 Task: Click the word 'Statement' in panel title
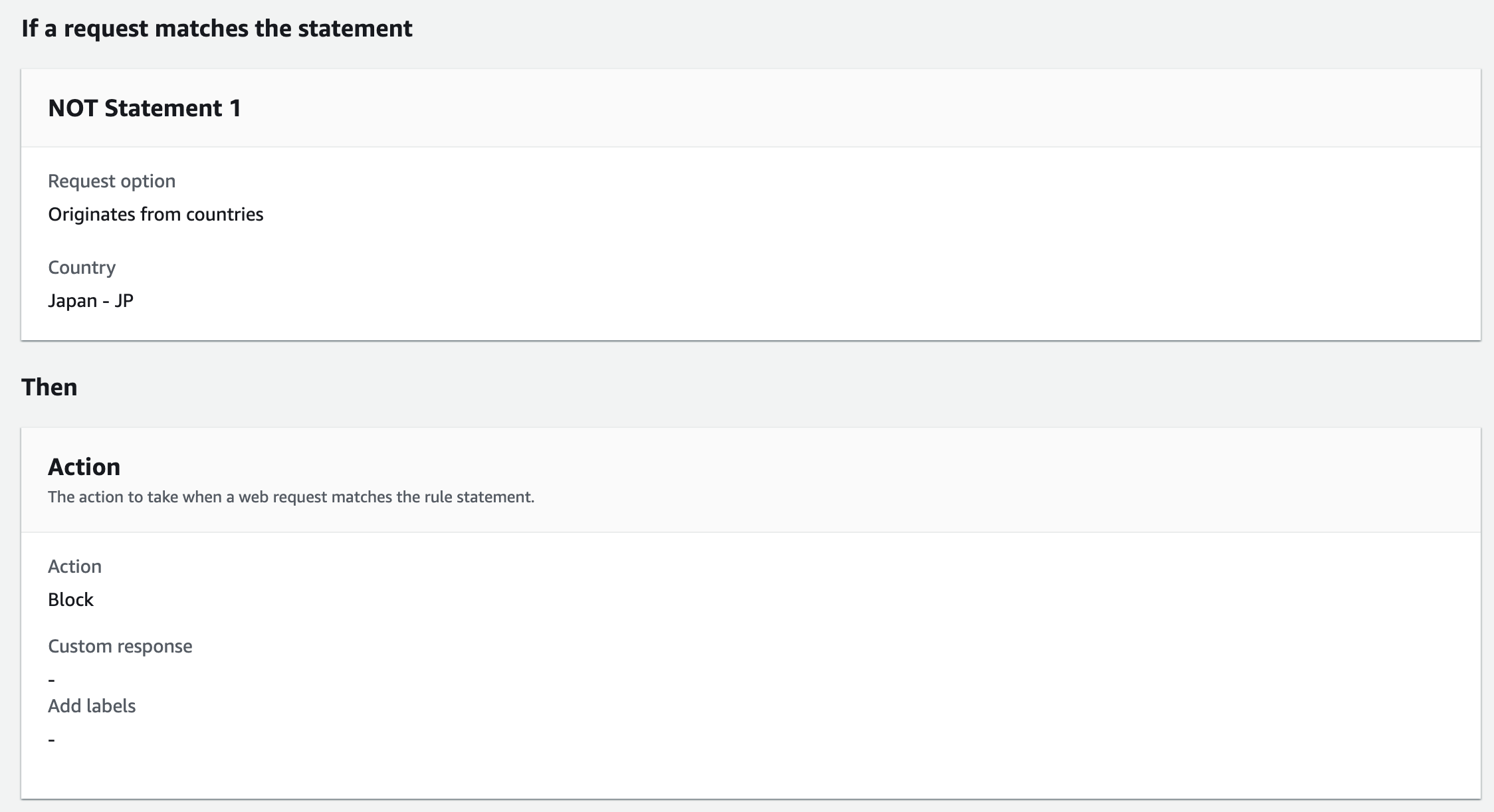[x=163, y=108]
